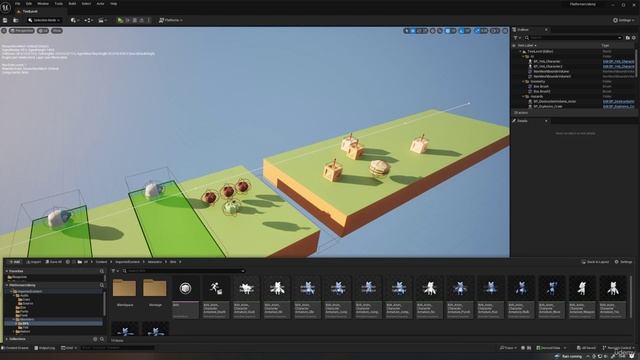Image resolution: width=640 pixels, height=360 pixels.
Task: Toggle surface snapping in viewport toolbar
Action: (x=440, y=31)
